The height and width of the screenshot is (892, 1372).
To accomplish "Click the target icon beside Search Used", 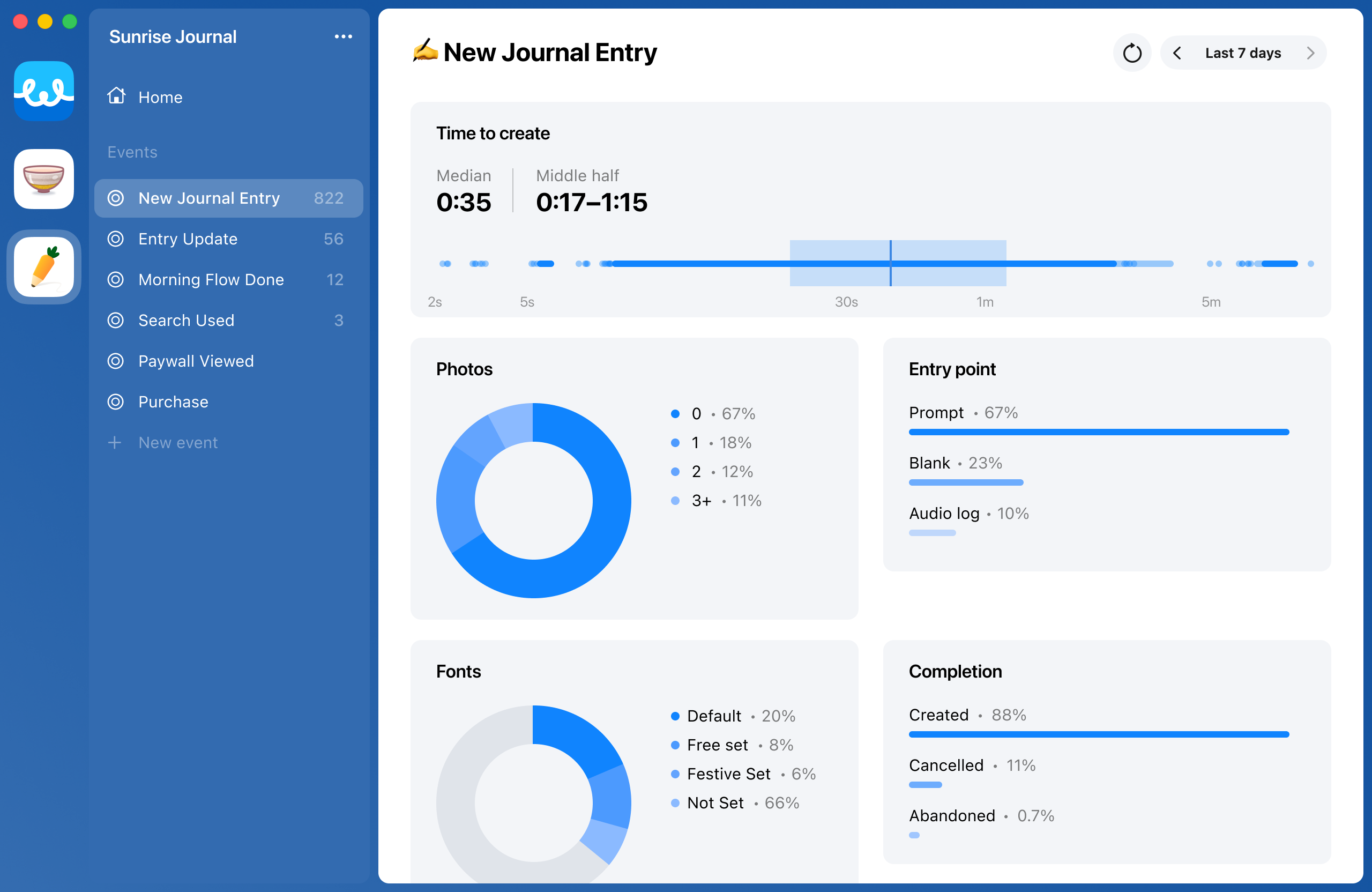I will click(x=116, y=320).
